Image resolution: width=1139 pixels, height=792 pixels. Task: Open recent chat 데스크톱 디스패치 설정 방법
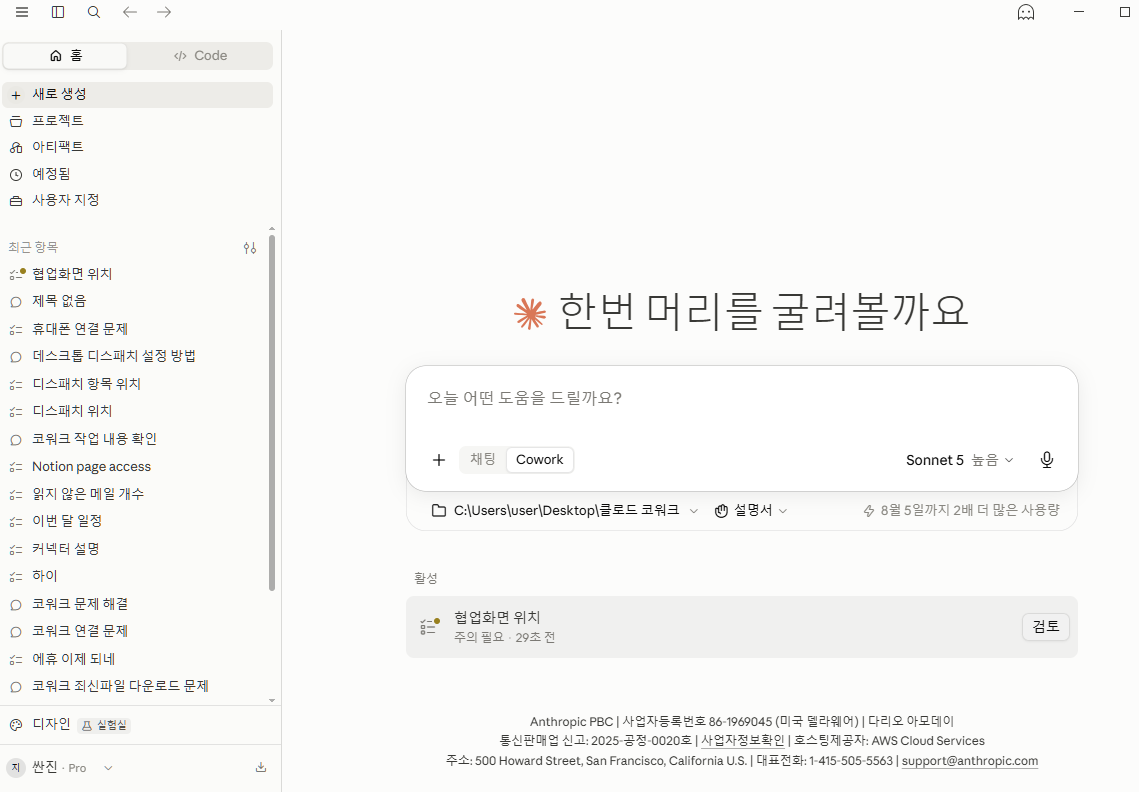[x=134, y=356]
